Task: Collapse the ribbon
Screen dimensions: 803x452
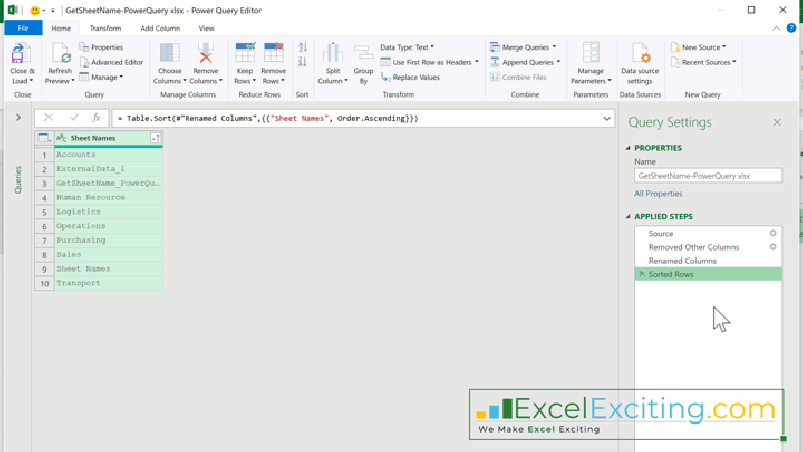Action: coord(776,29)
